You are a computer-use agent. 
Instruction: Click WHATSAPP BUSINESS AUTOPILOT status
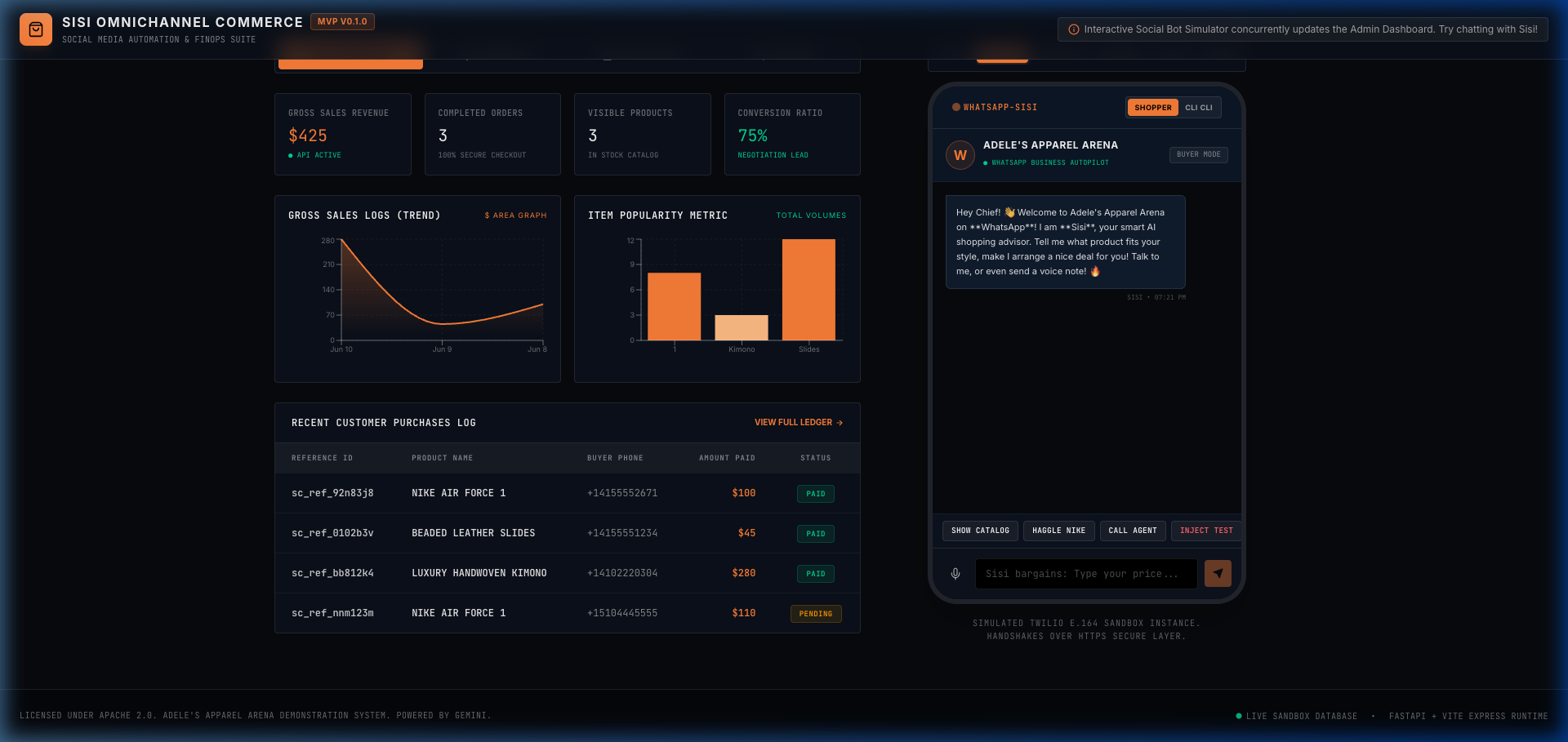[x=1046, y=162]
